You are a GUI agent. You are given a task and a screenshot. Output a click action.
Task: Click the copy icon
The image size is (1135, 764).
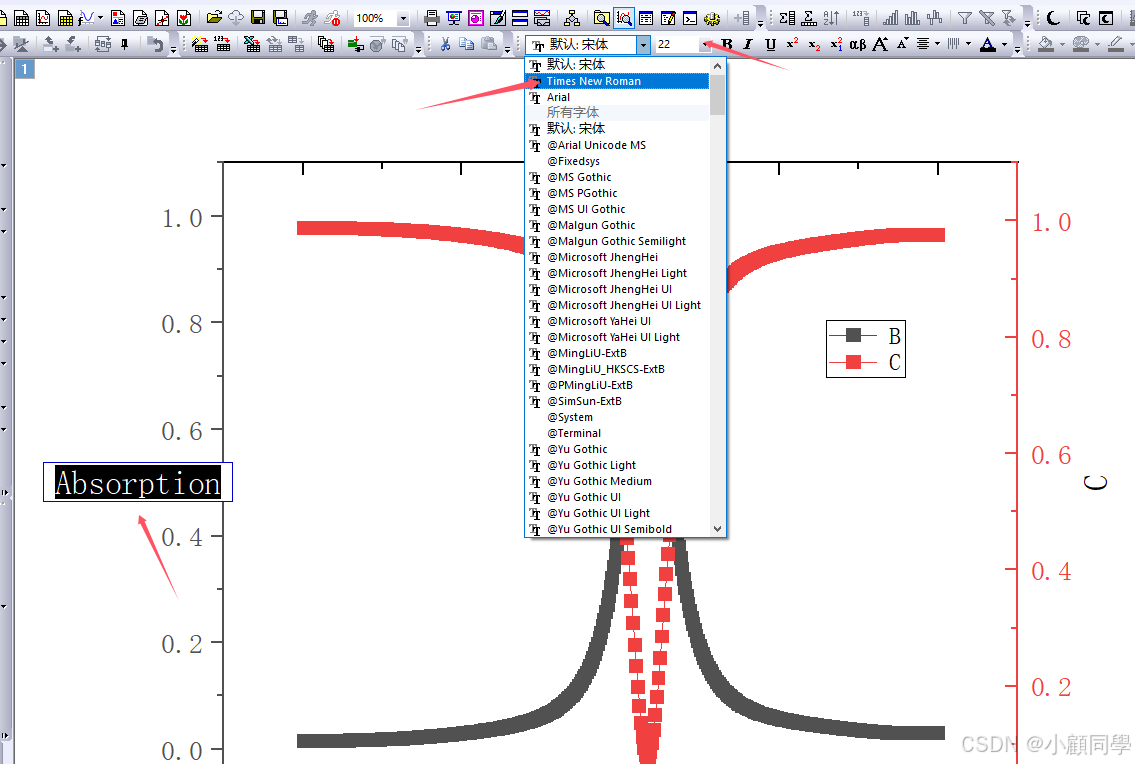pos(467,44)
